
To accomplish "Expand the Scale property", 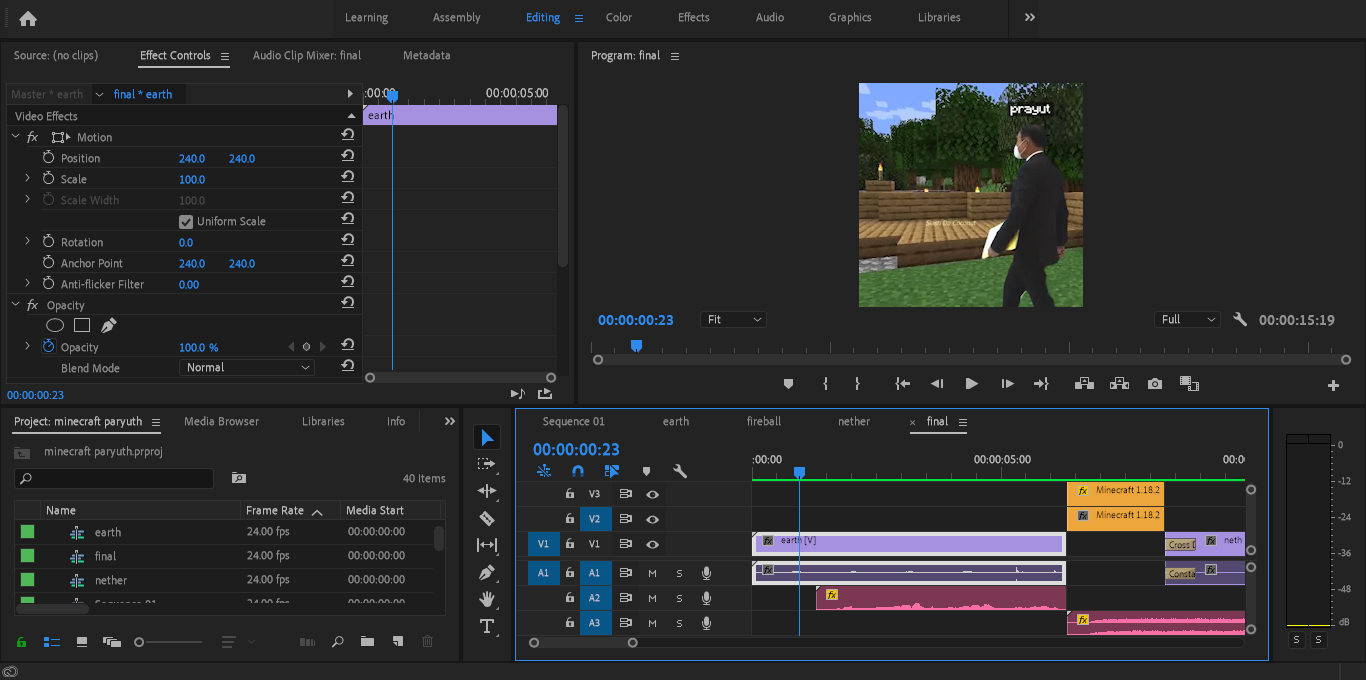I will (x=28, y=179).
